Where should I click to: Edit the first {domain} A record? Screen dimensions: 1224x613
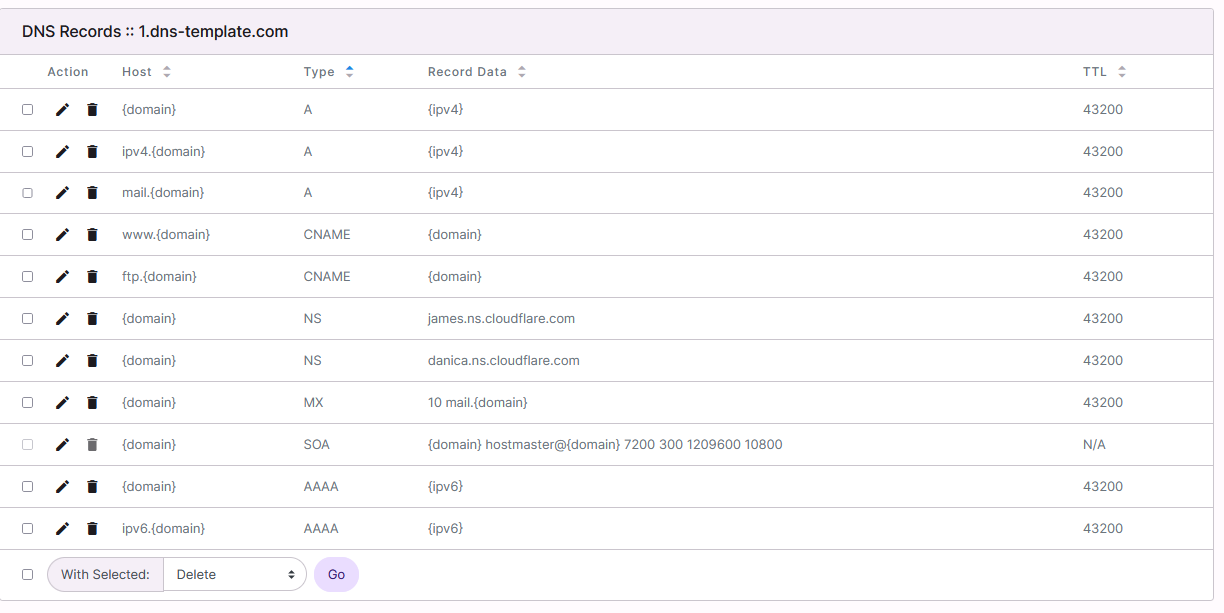coord(62,109)
